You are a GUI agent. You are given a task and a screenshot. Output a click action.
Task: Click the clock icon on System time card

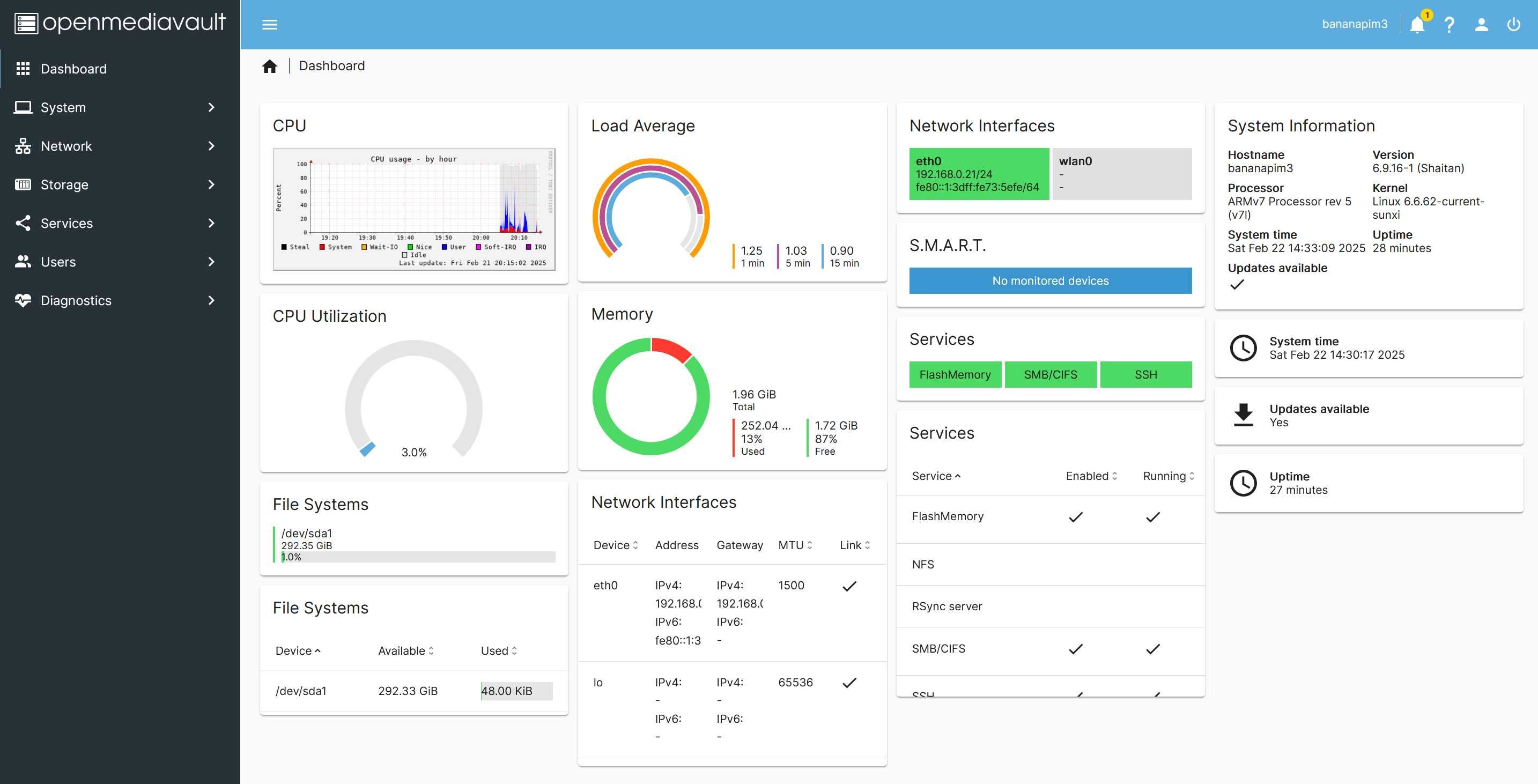point(1243,348)
